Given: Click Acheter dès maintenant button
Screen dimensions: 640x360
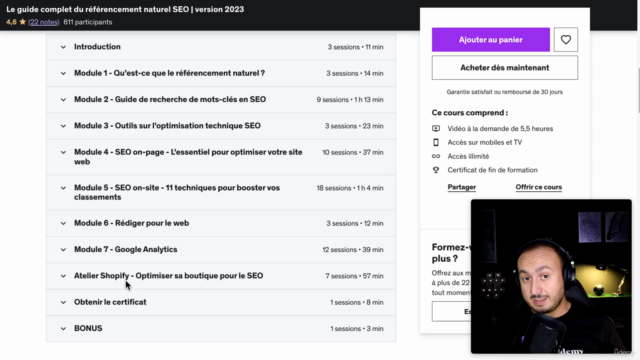Looking at the screenshot, I should (504, 68).
